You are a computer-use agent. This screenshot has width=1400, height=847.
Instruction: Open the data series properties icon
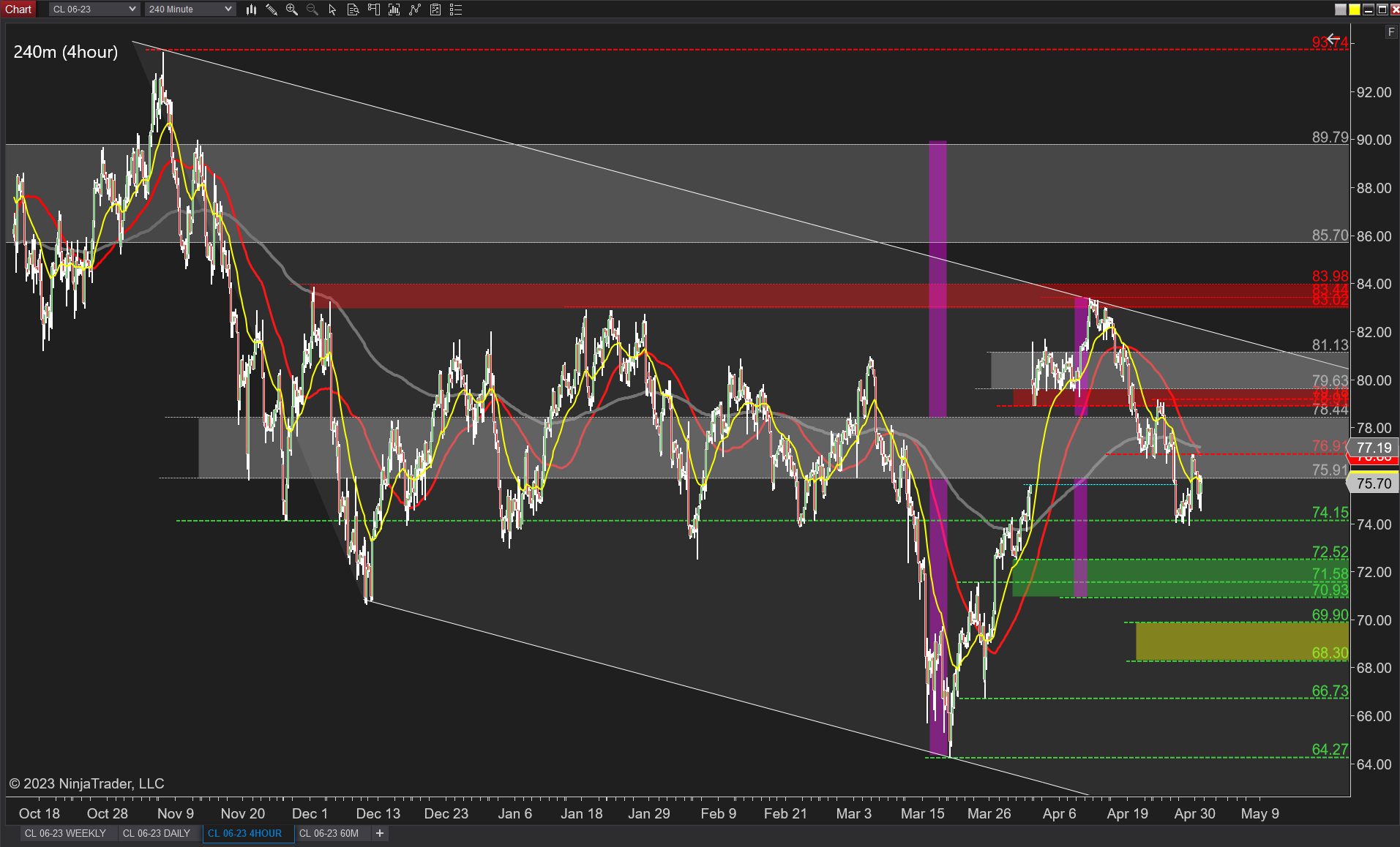pos(435,10)
